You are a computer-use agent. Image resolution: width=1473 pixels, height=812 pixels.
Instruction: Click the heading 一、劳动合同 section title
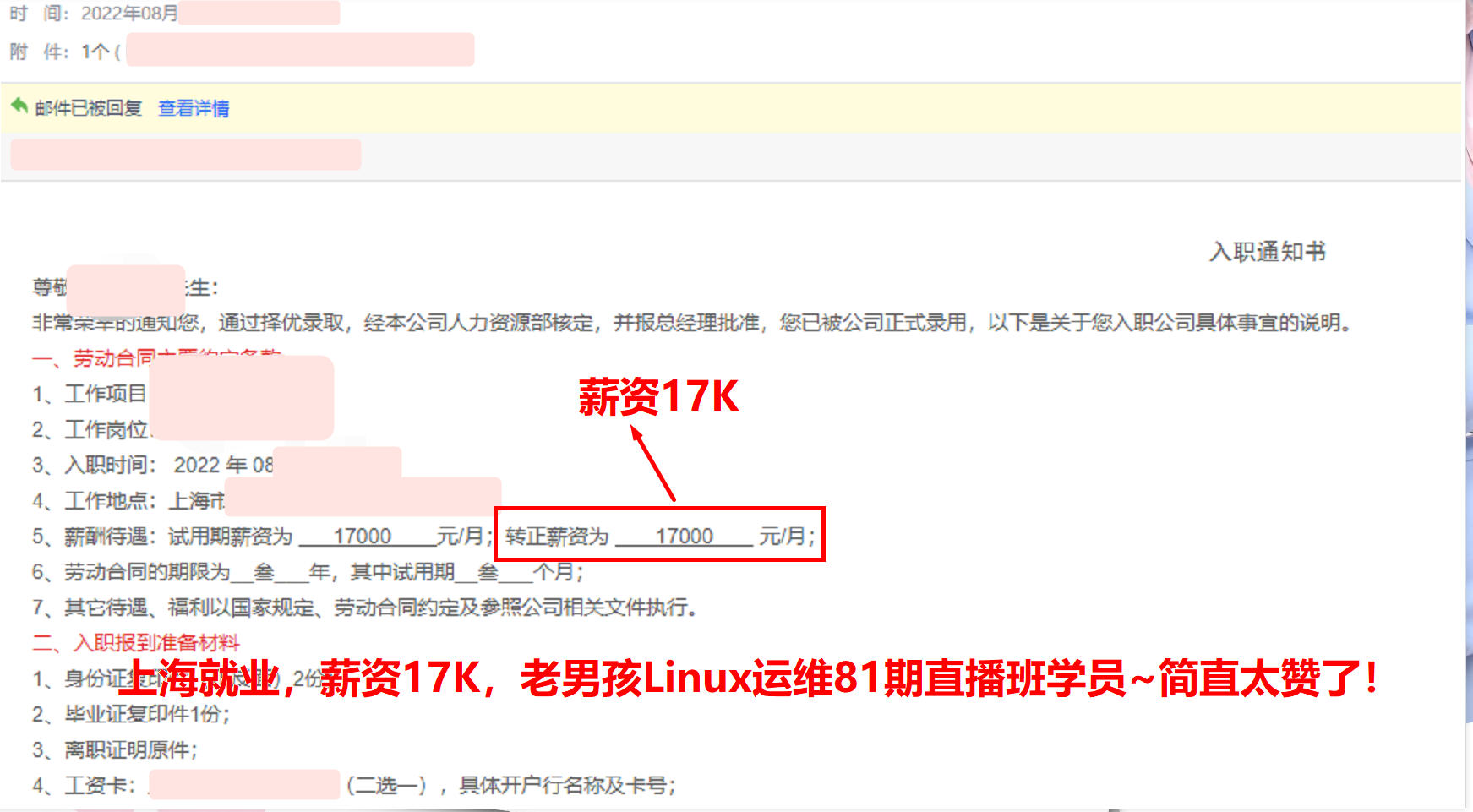tap(157, 358)
